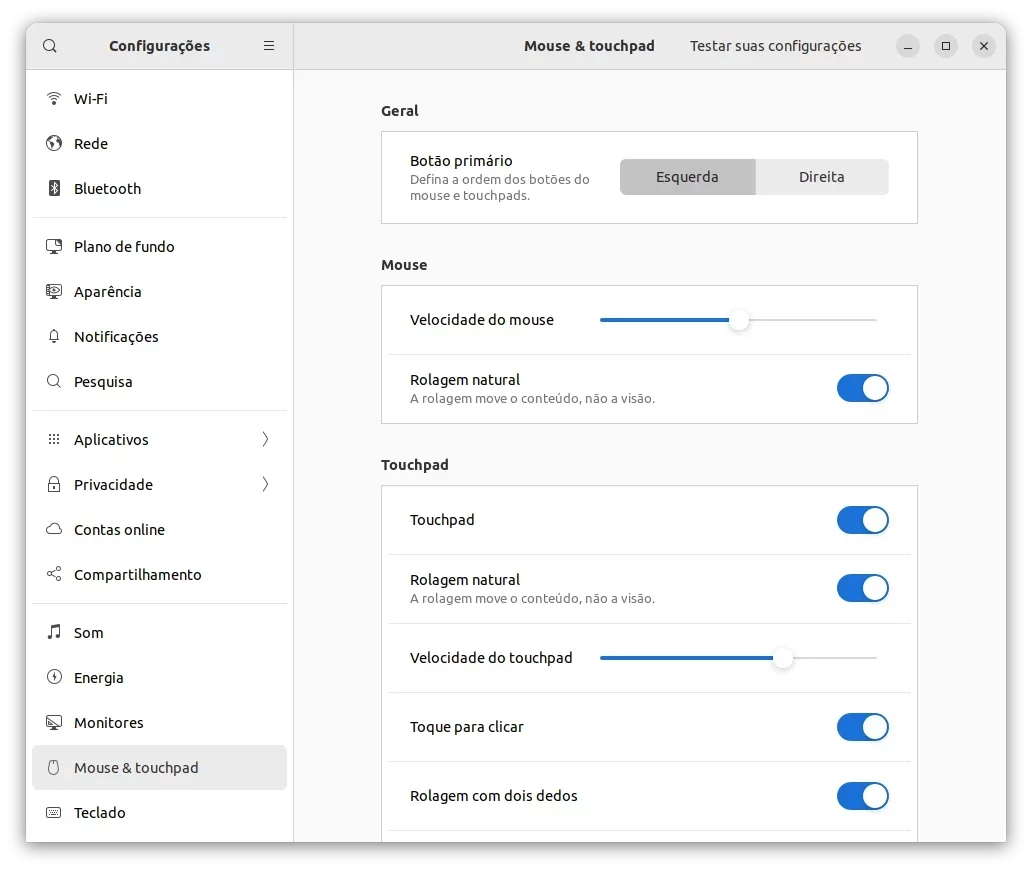Click the Wi-Fi icon in sidebar
This screenshot has width=1032, height=871.
(x=54, y=98)
